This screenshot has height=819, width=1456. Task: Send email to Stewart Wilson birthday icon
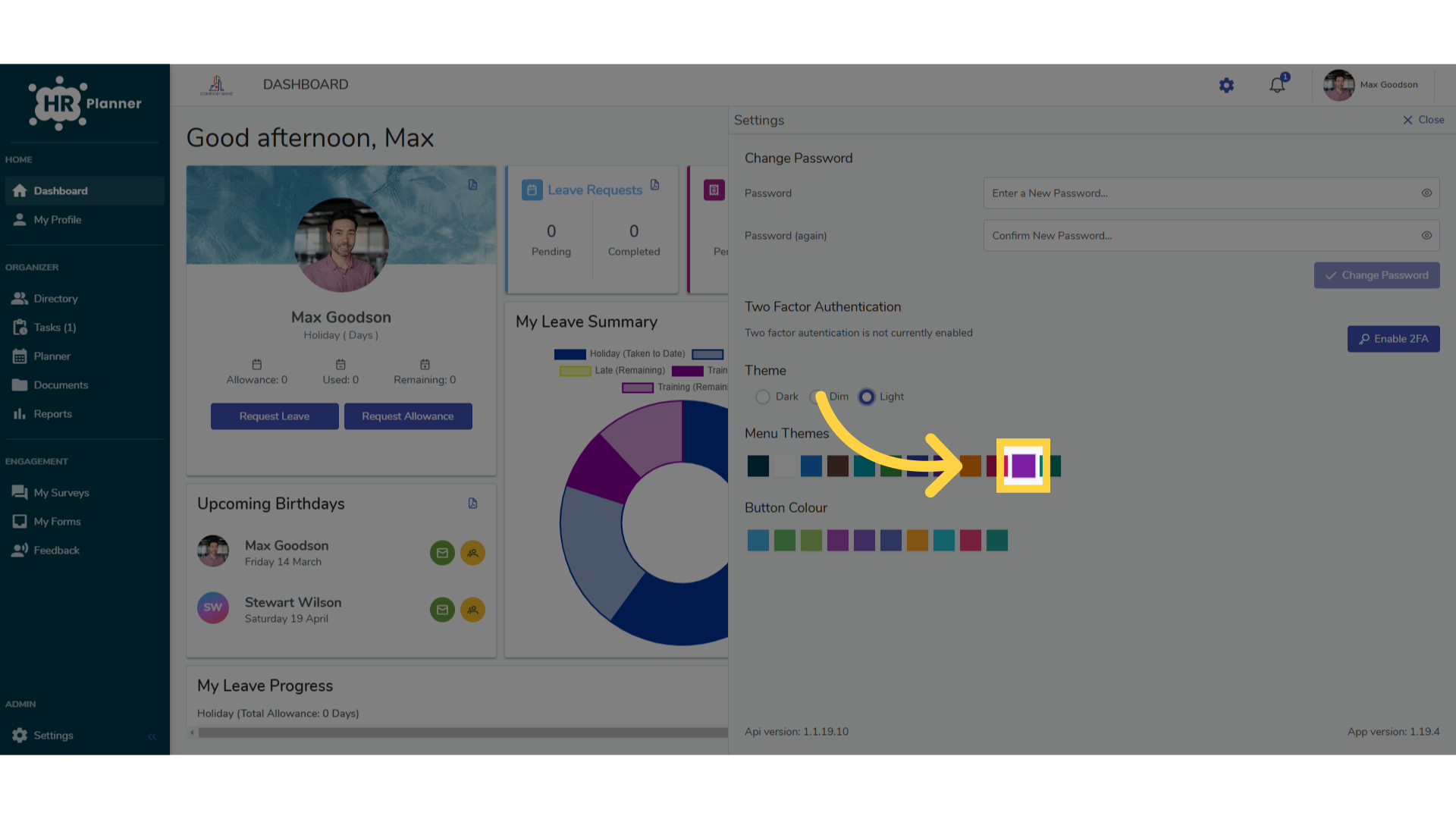(x=442, y=610)
